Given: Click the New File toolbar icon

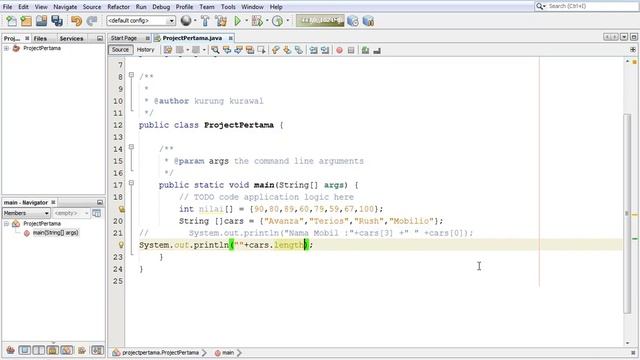Looking at the screenshot, I should click(11, 21).
